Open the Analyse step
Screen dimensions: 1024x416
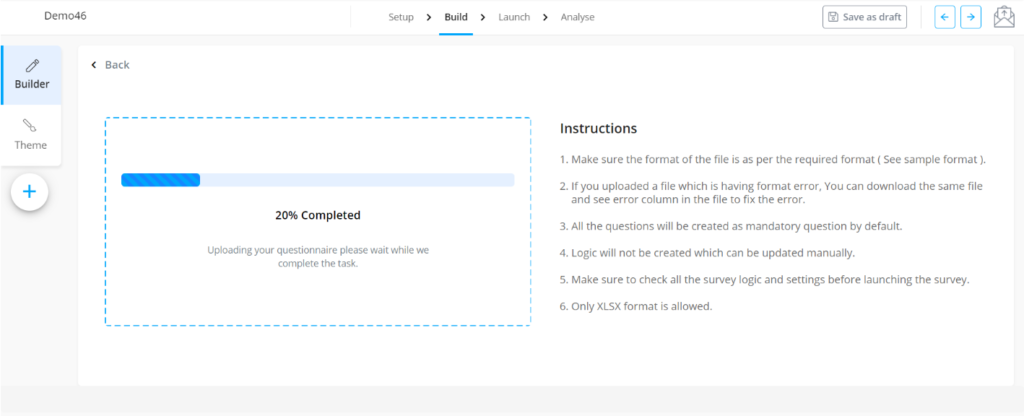[x=578, y=17]
